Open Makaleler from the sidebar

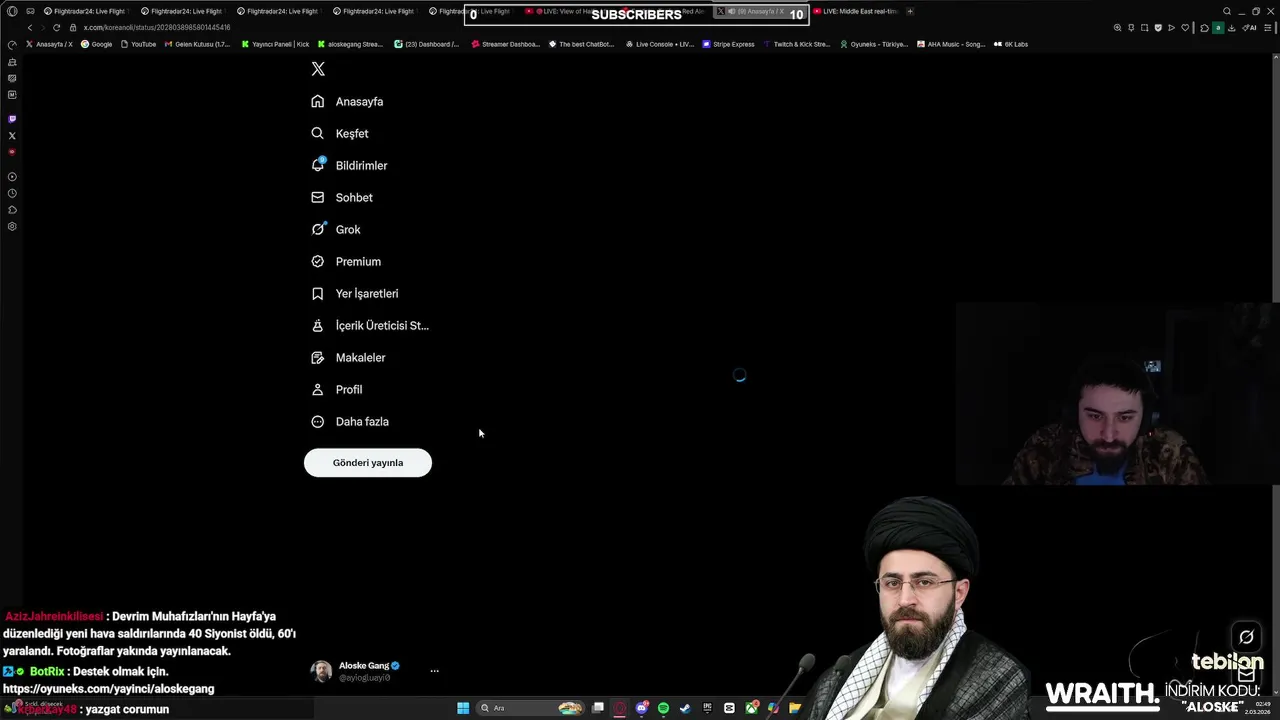[x=348, y=357]
